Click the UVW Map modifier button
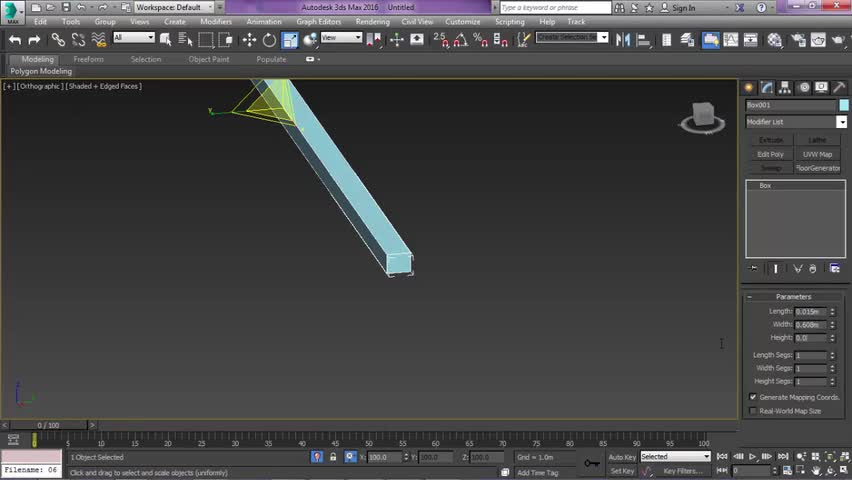The width and height of the screenshot is (852, 480). pyautogui.click(x=817, y=154)
